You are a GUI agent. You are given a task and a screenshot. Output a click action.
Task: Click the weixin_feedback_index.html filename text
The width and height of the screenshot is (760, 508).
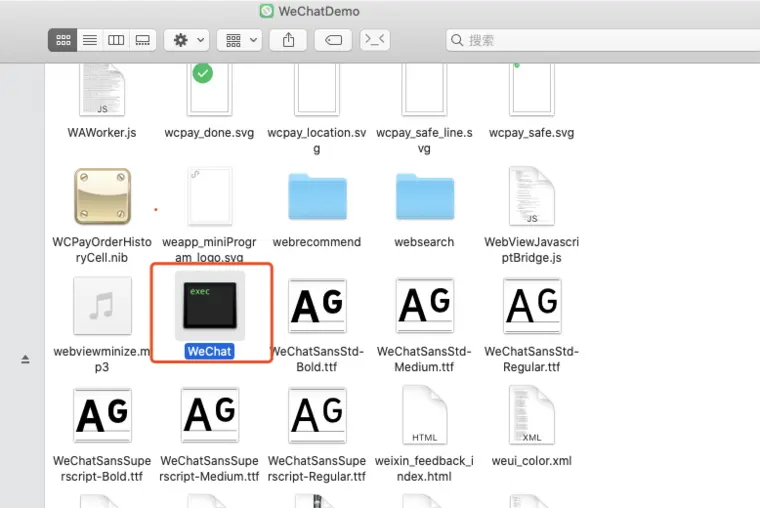pos(424,469)
